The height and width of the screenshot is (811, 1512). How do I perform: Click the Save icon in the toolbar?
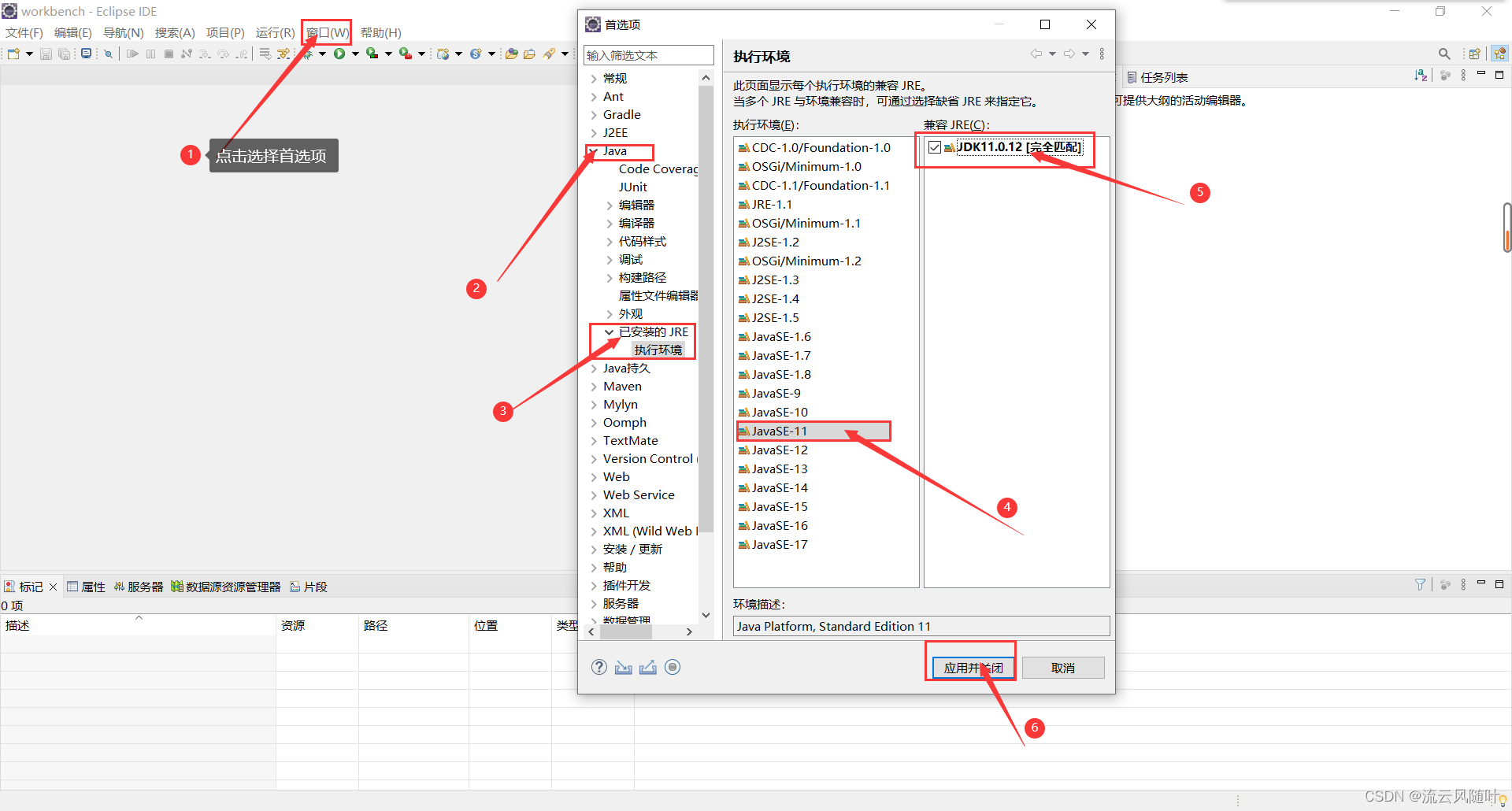coord(46,54)
